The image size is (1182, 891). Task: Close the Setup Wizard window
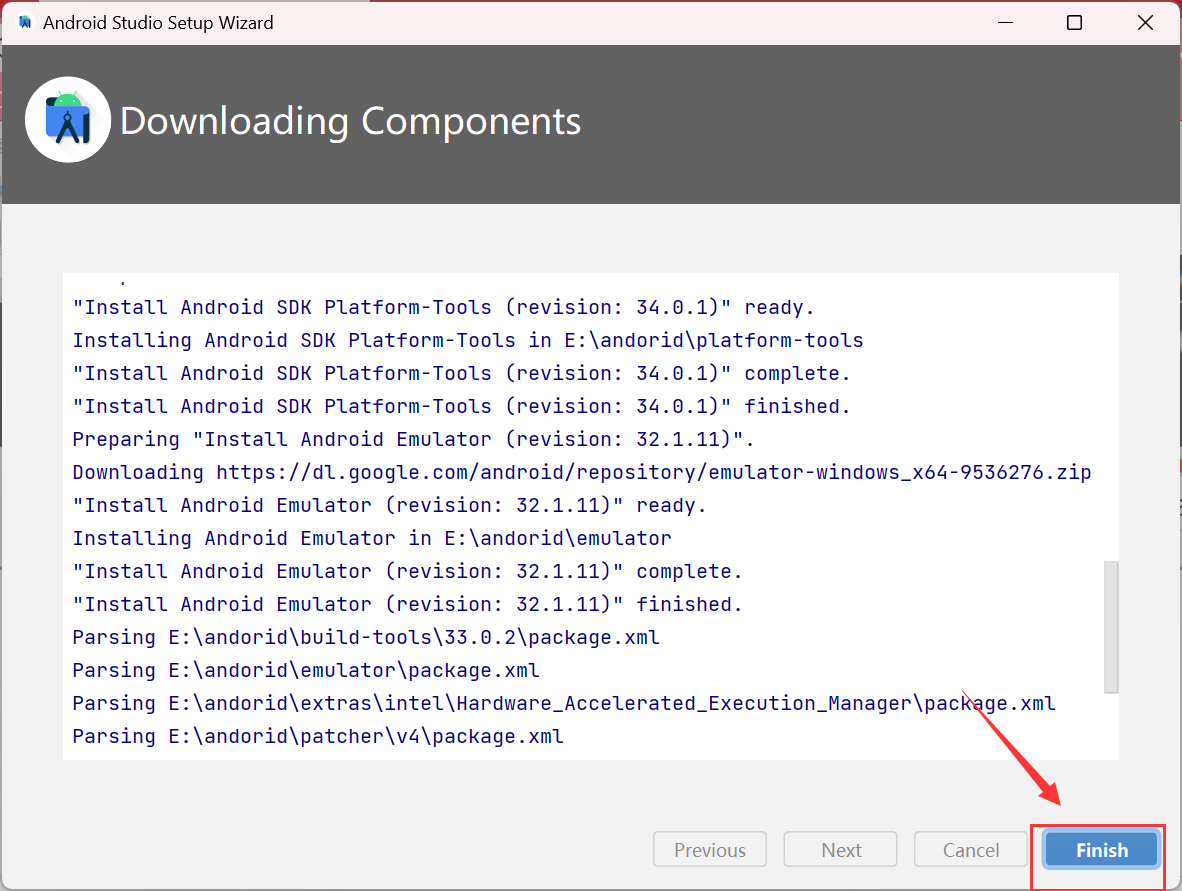pos(1145,23)
